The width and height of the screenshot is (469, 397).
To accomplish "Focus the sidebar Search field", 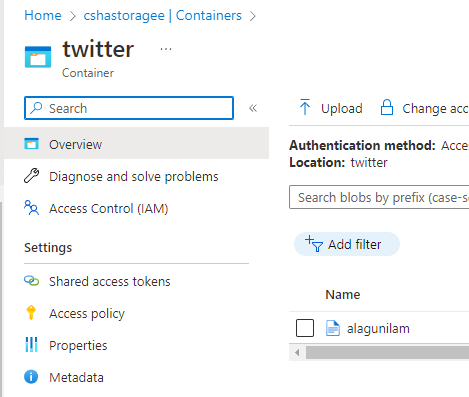I will [129, 108].
